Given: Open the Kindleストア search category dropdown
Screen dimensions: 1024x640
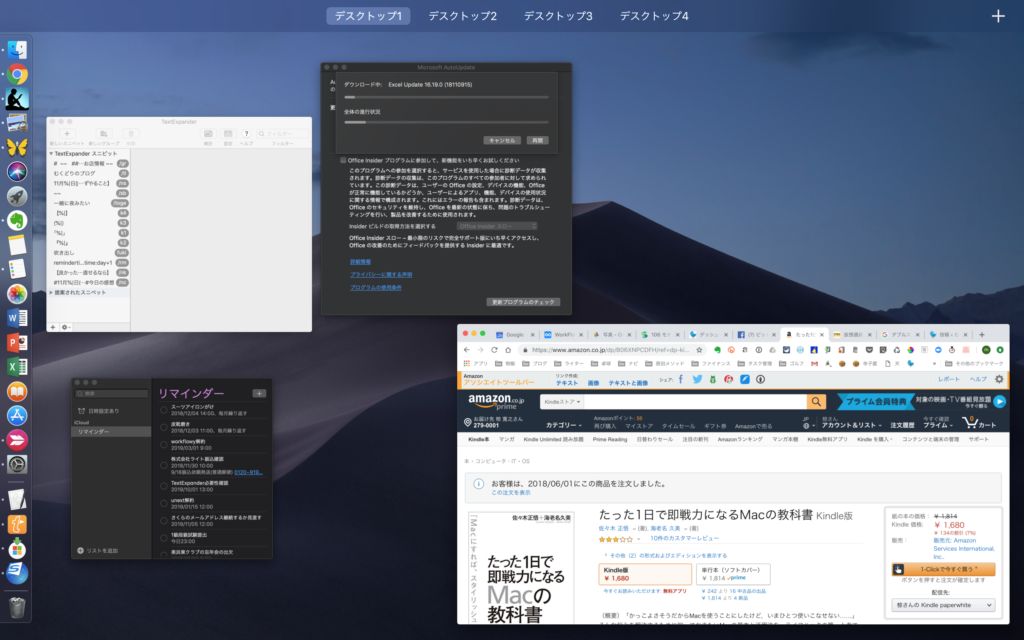Looking at the screenshot, I should 562,402.
